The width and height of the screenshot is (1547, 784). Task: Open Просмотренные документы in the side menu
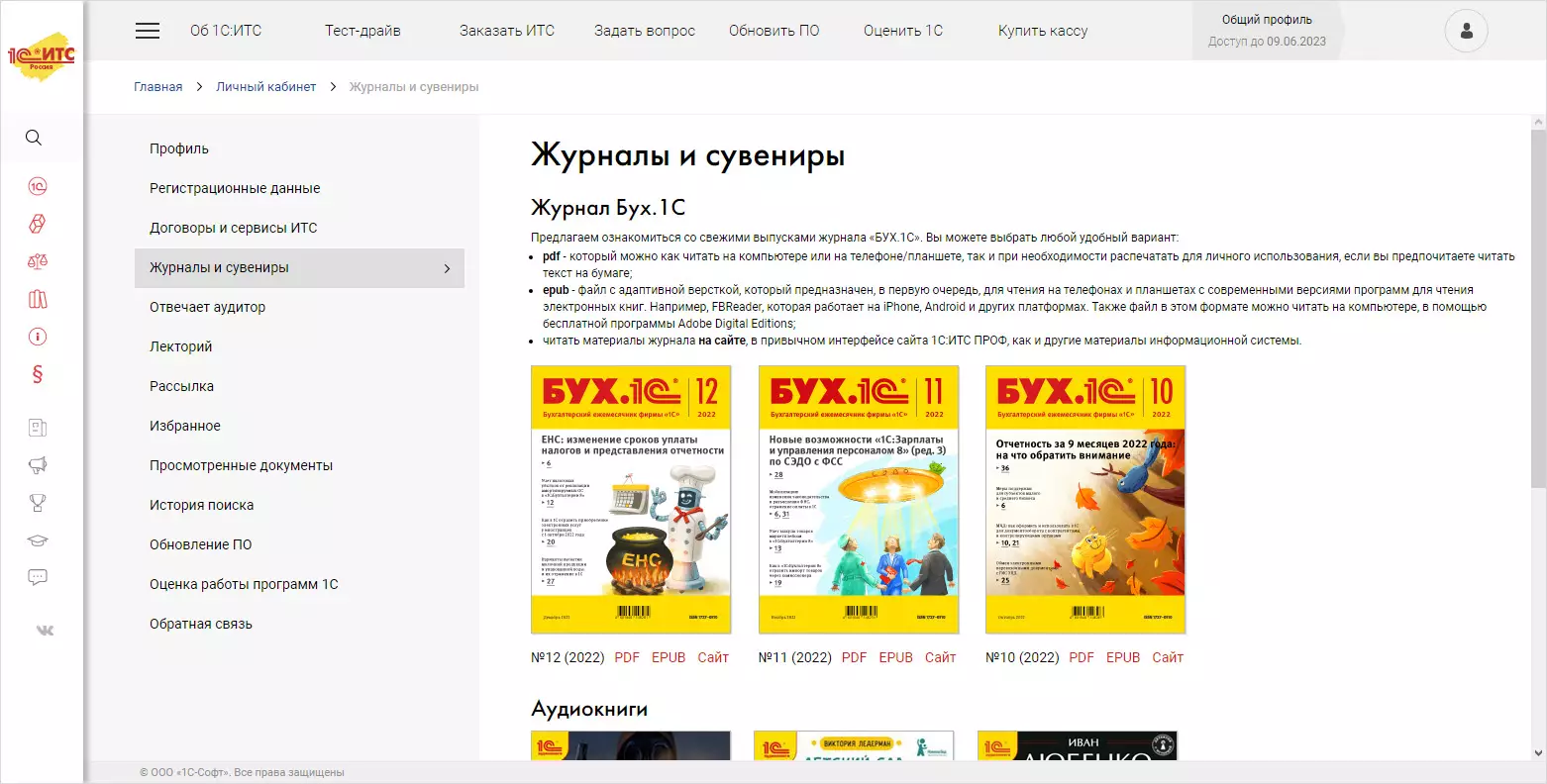click(x=242, y=465)
